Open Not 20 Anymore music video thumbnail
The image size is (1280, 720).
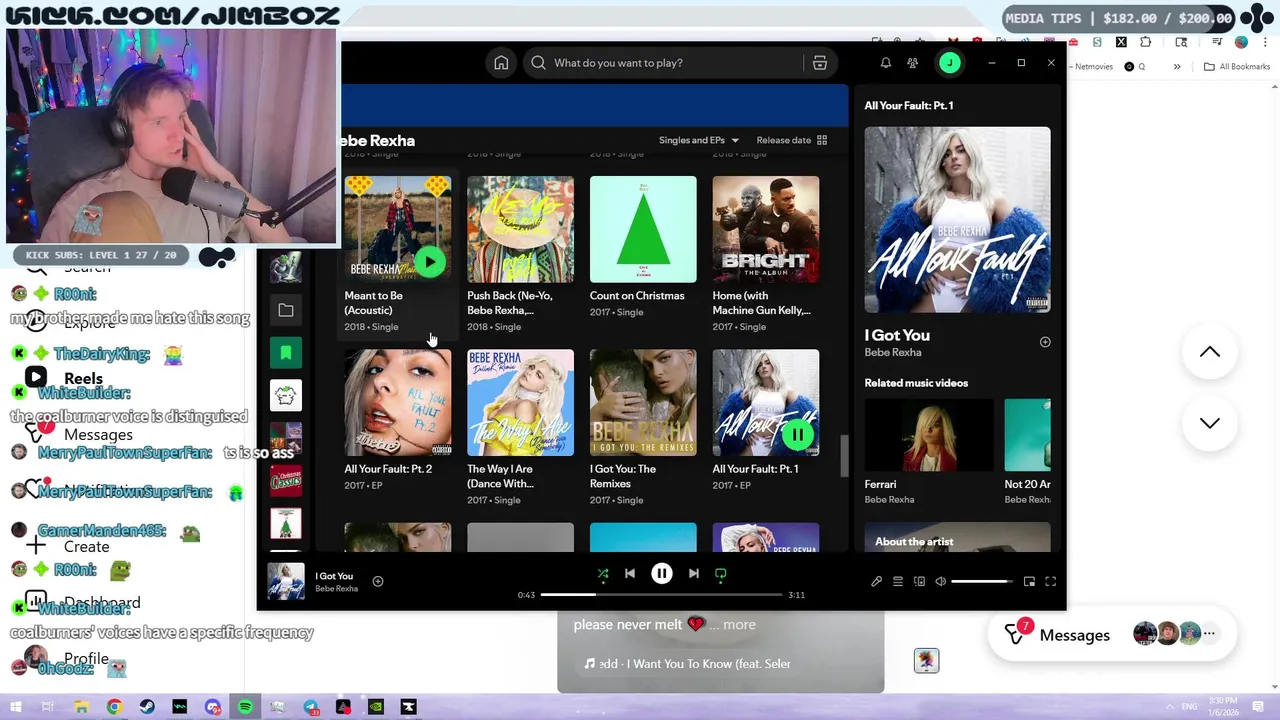click(1027, 435)
